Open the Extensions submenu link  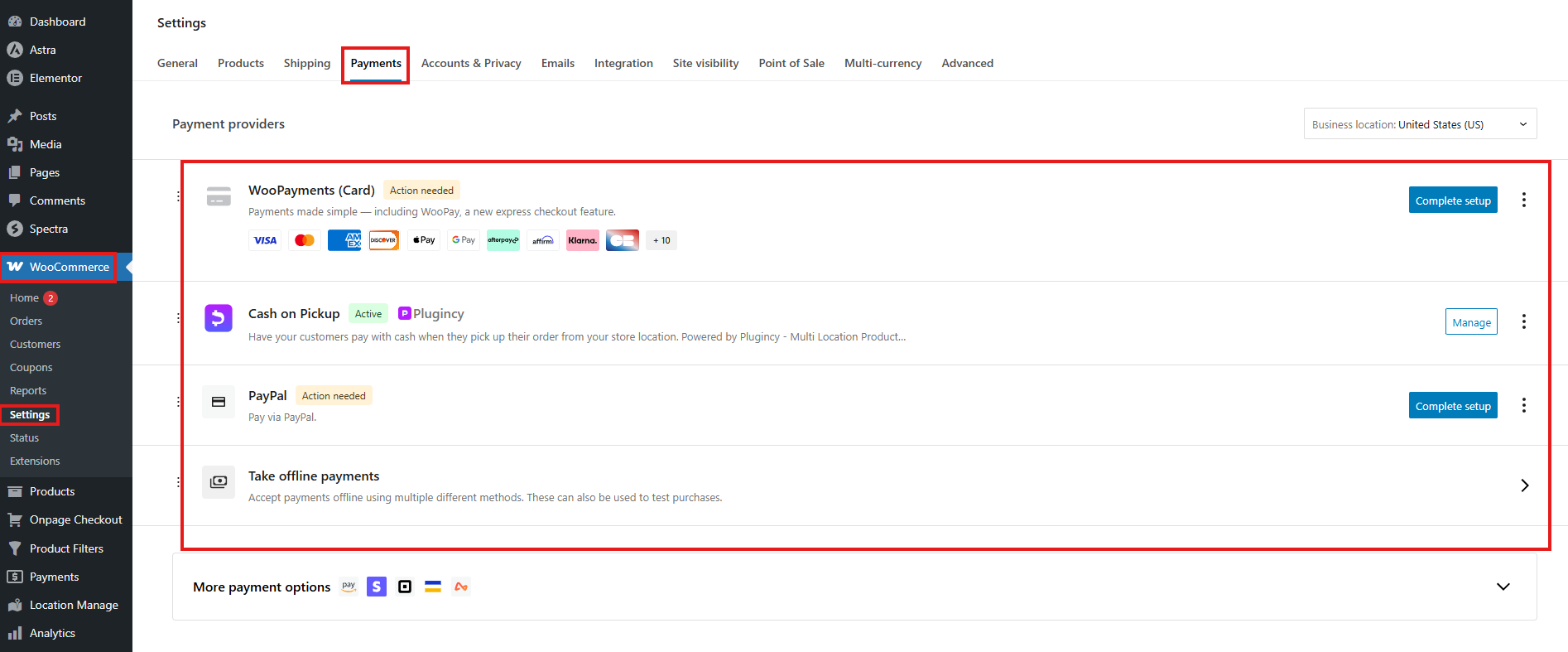35,461
